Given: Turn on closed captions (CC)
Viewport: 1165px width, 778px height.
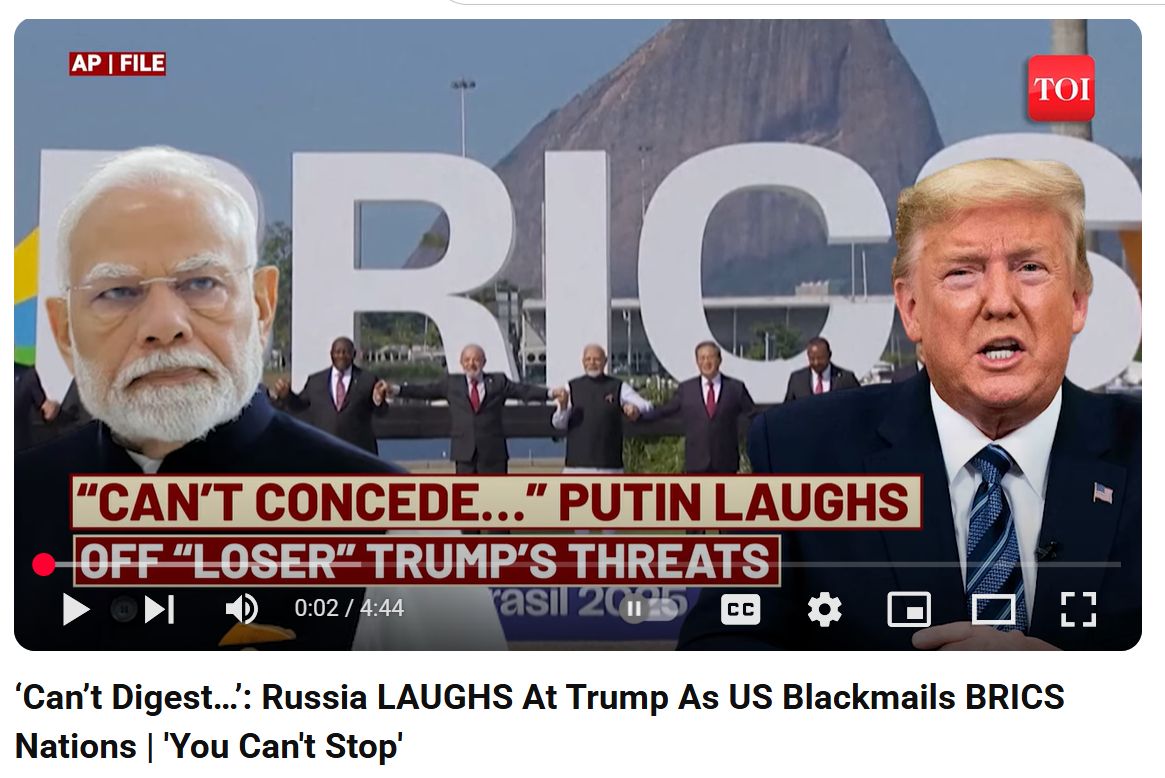Looking at the screenshot, I should pos(741,609).
